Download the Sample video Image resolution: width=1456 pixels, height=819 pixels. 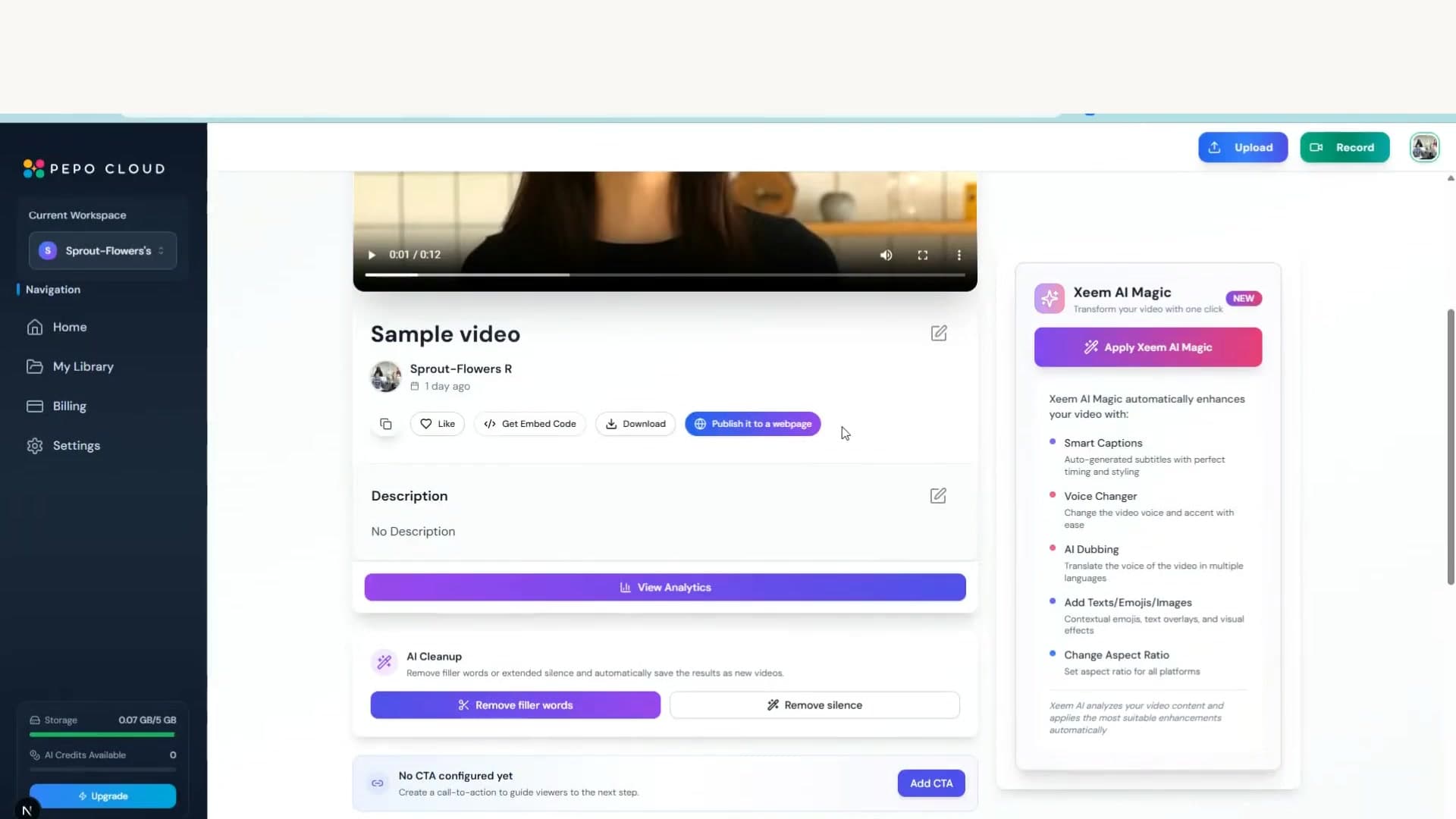click(635, 424)
